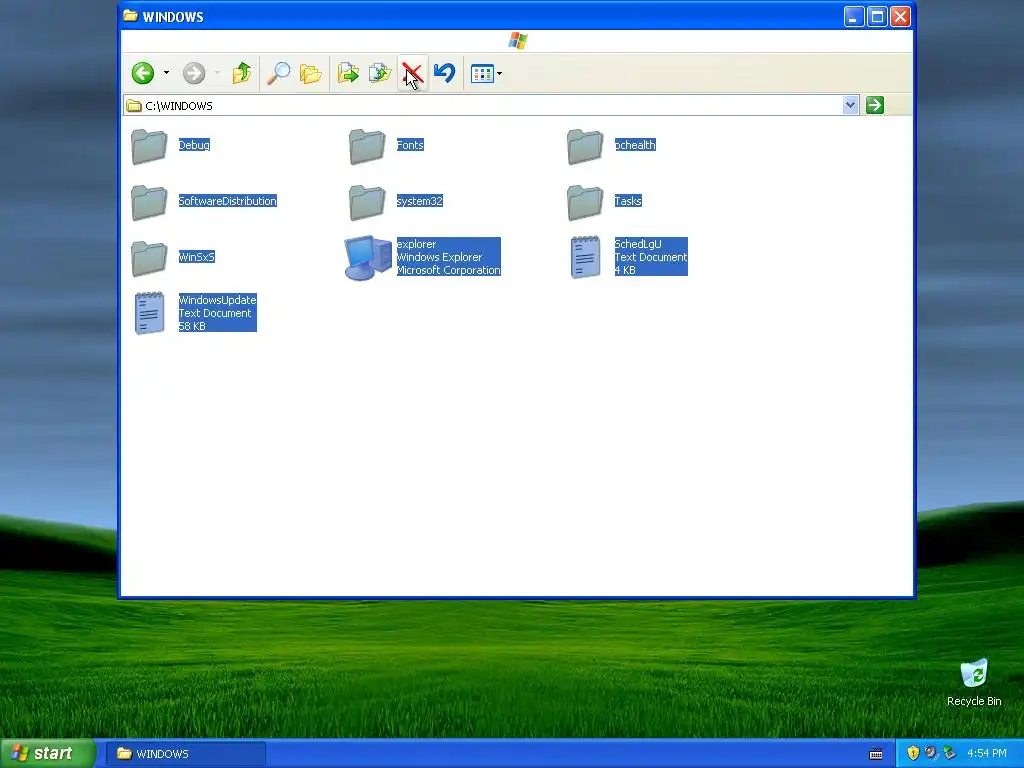Expand the address bar dropdown
Screen dimensions: 1024x768
(x=850, y=105)
